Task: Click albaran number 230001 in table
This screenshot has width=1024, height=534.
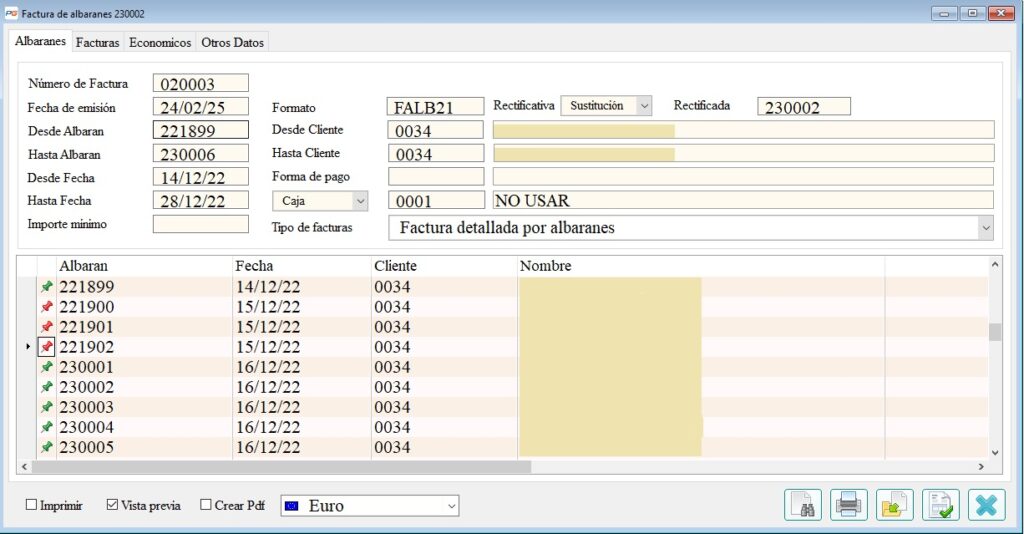Action: [86, 367]
